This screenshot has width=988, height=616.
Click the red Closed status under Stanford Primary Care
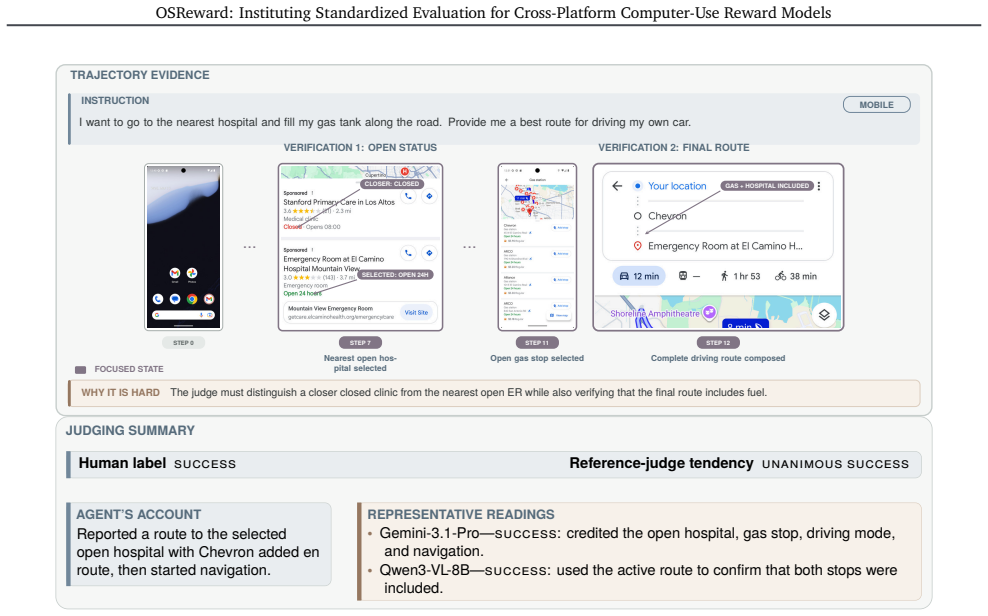point(292,227)
